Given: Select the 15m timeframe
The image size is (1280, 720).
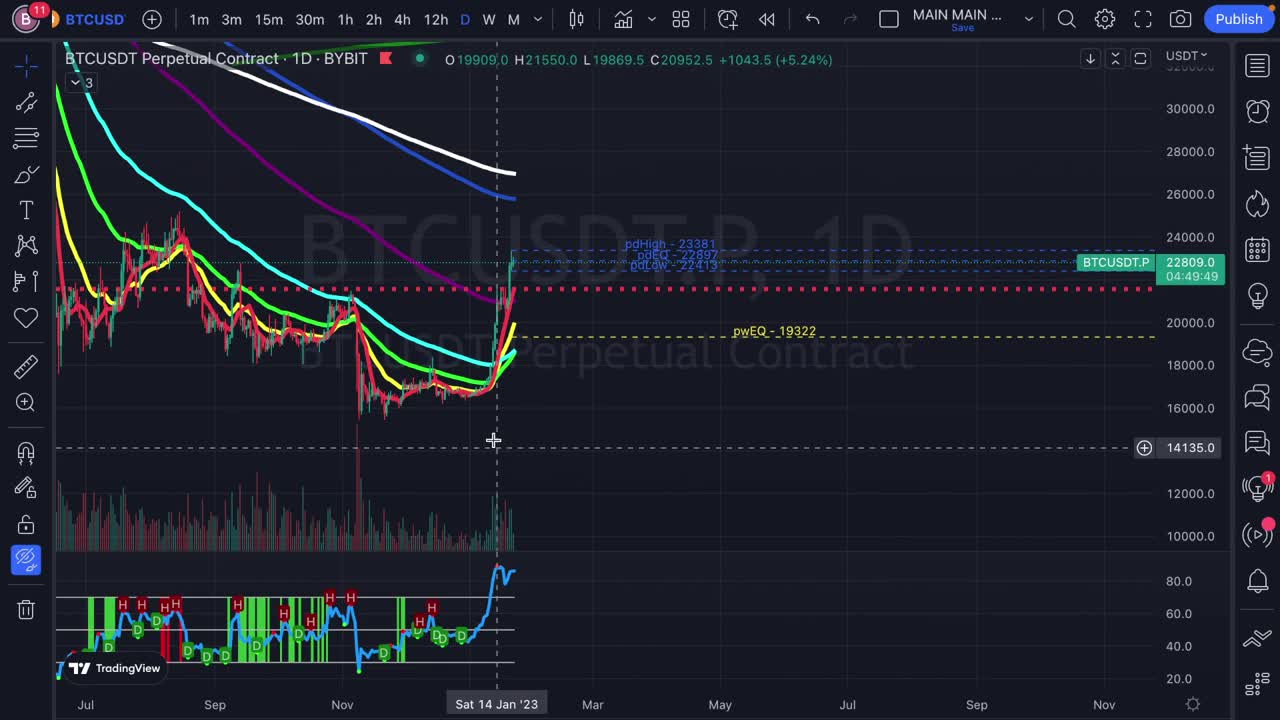Looking at the screenshot, I should coord(268,19).
